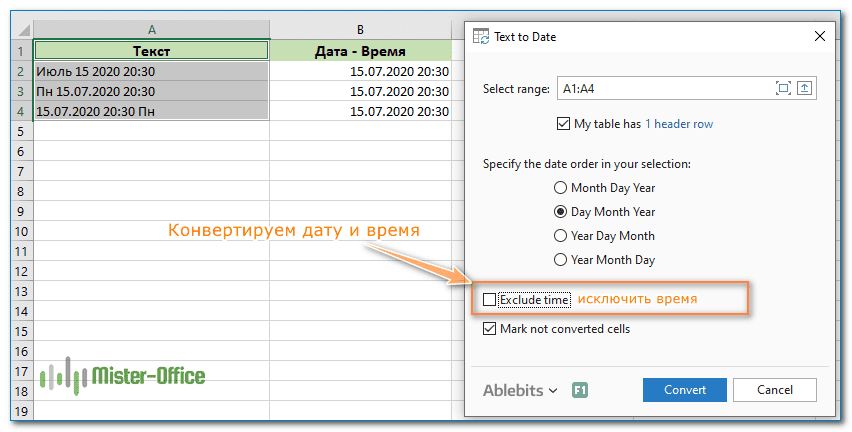Click cell A2 with 'Июль 15 2020 20:30'
The image size is (852, 432).
point(151,72)
